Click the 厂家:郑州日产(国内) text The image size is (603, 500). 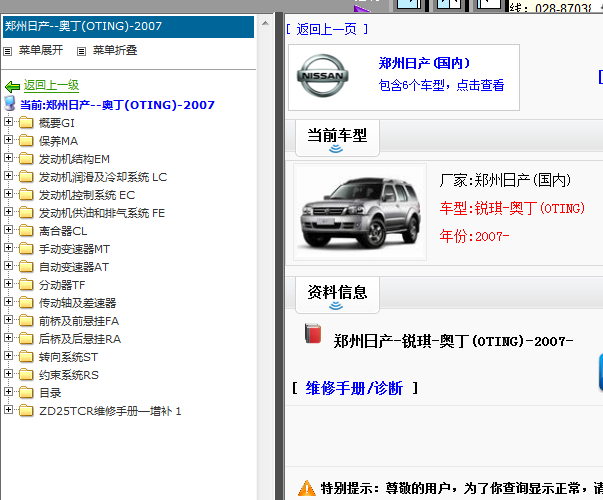[505, 180]
